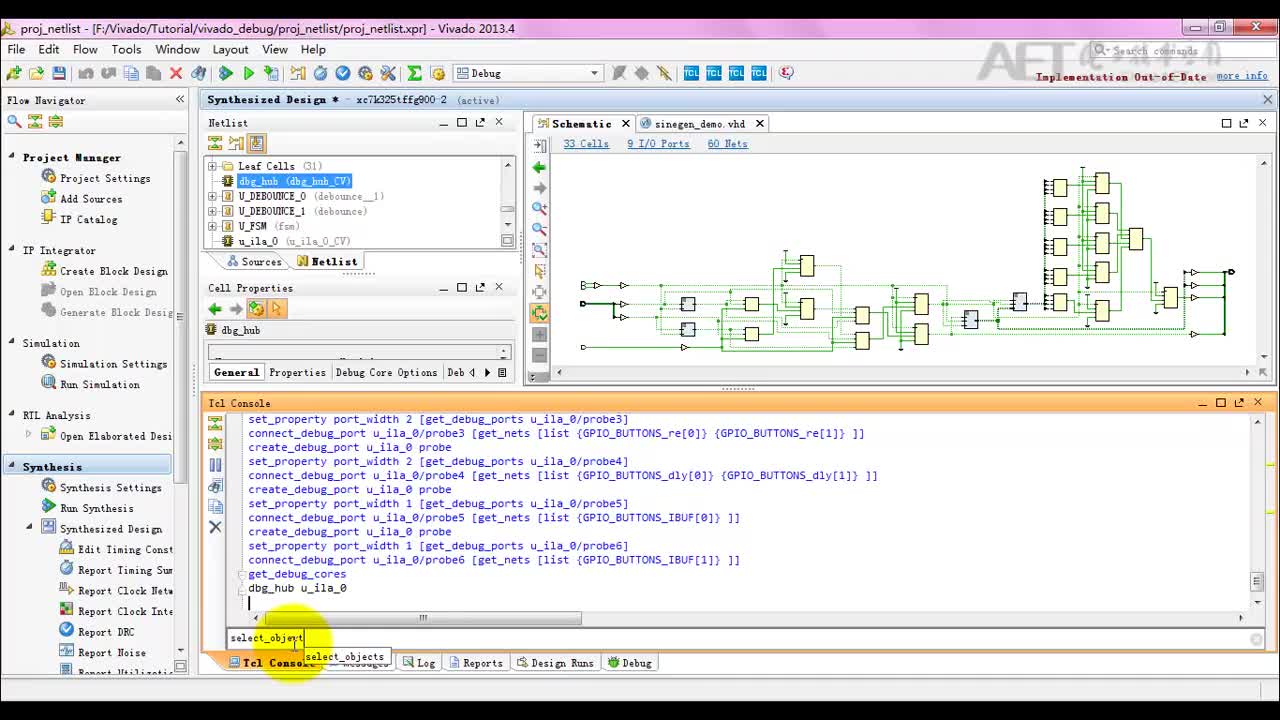Image resolution: width=1280 pixels, height=720 pixels.
Task: Select u_ila_0 in the Netlist tree
Action: (x=258, y=241)
